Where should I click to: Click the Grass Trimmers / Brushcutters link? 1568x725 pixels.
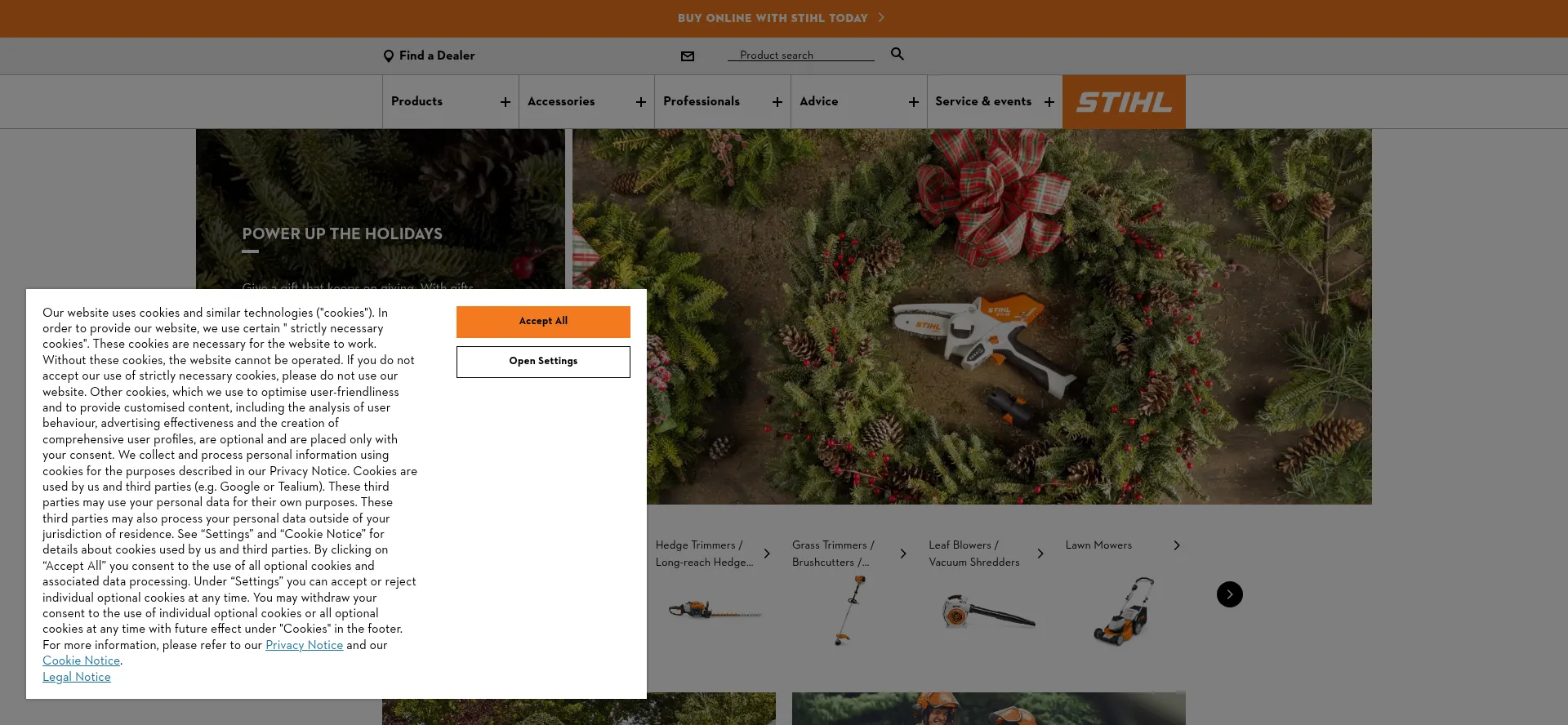[x=833, y=554]
